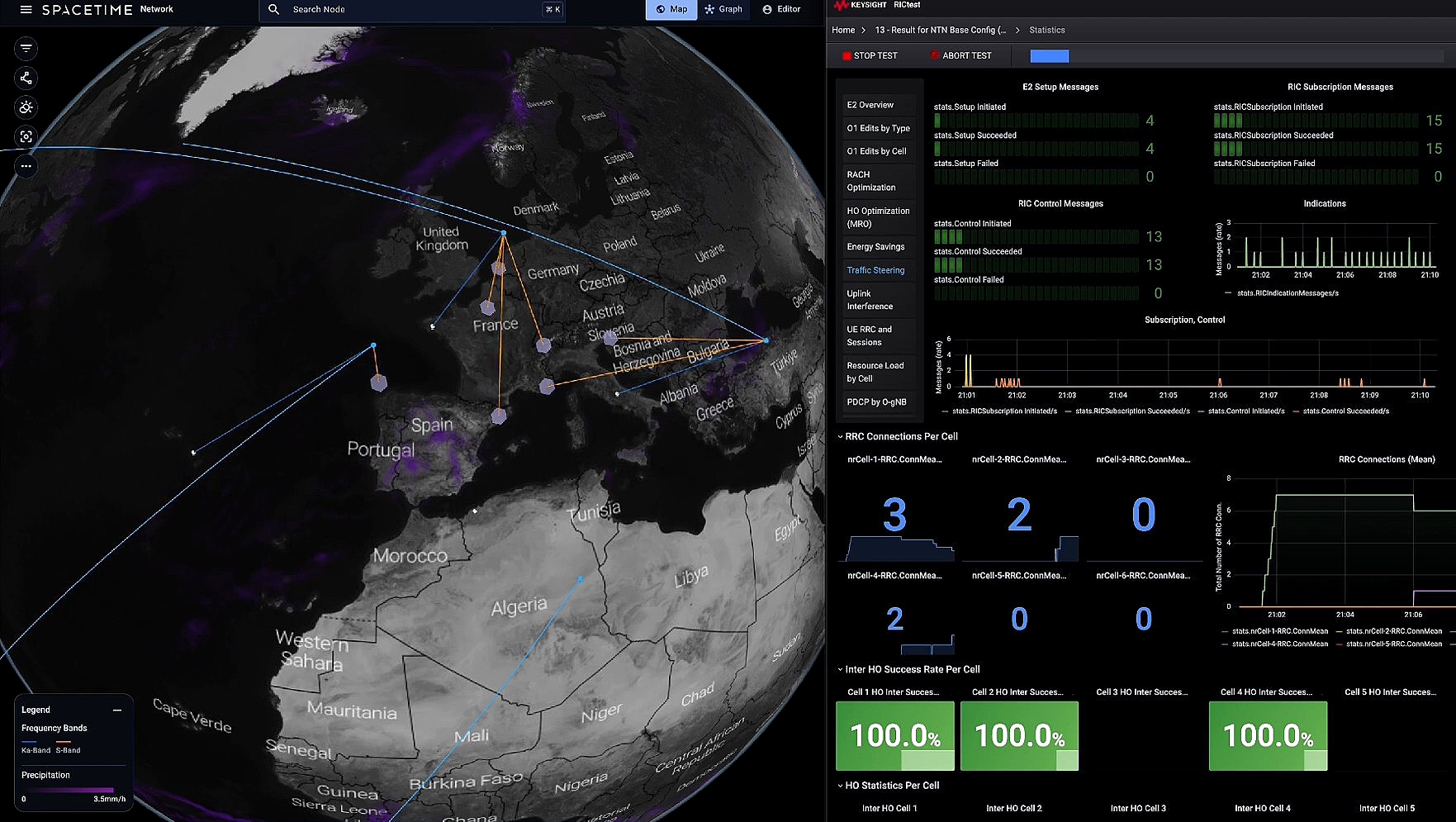Toggle the weather overlay sidebar icon
Image resolution: width=1456 pixels, height=822 pixels.
point(26,107)
